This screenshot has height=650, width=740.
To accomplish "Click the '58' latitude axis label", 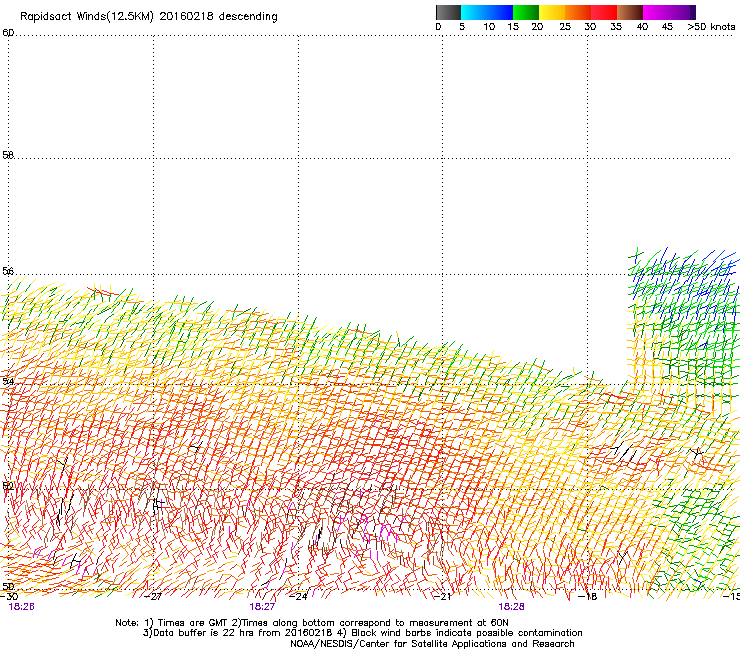I will click(x=8, y=155).
